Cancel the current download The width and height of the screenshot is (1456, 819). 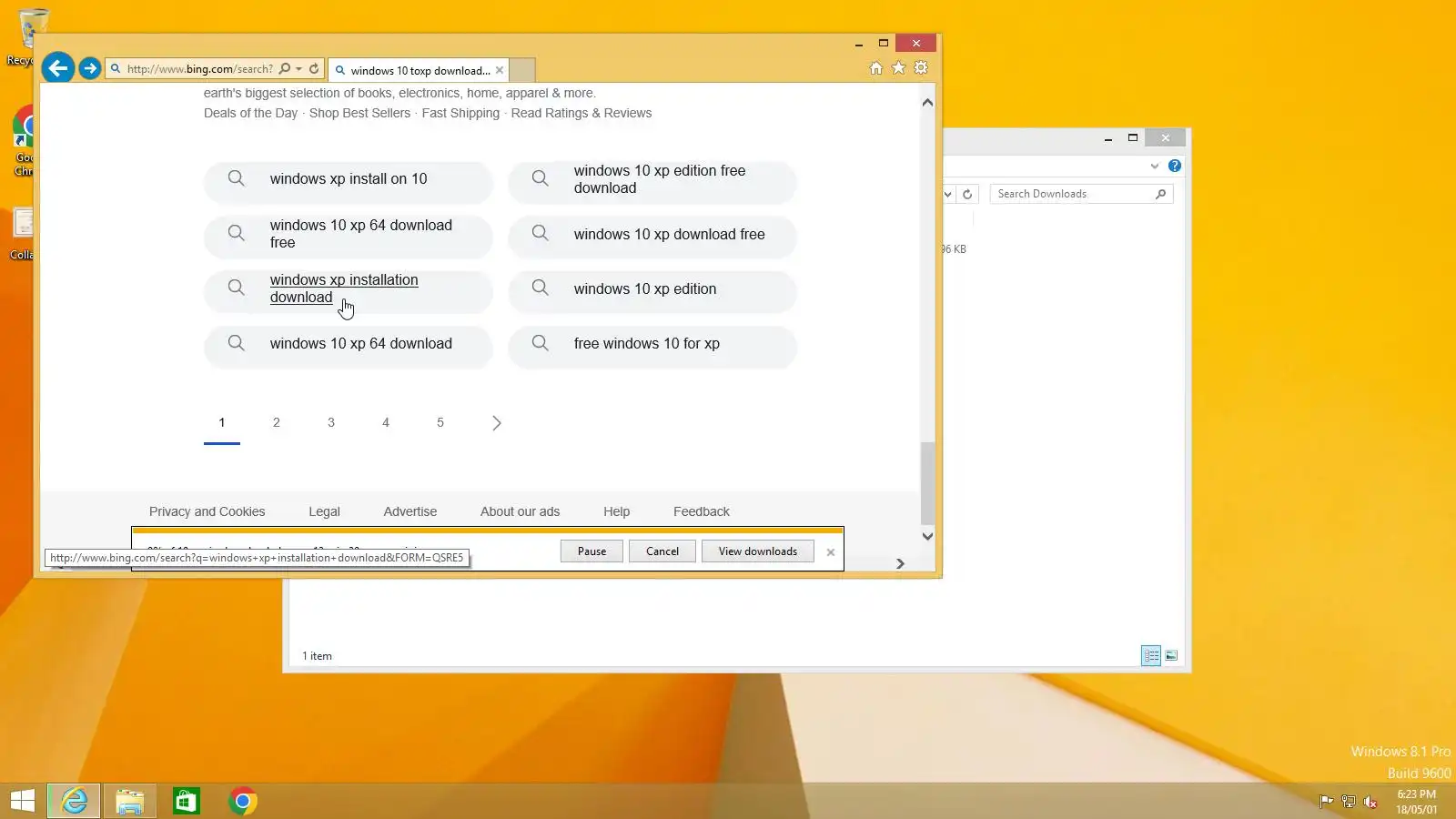[x=662, y=551]
